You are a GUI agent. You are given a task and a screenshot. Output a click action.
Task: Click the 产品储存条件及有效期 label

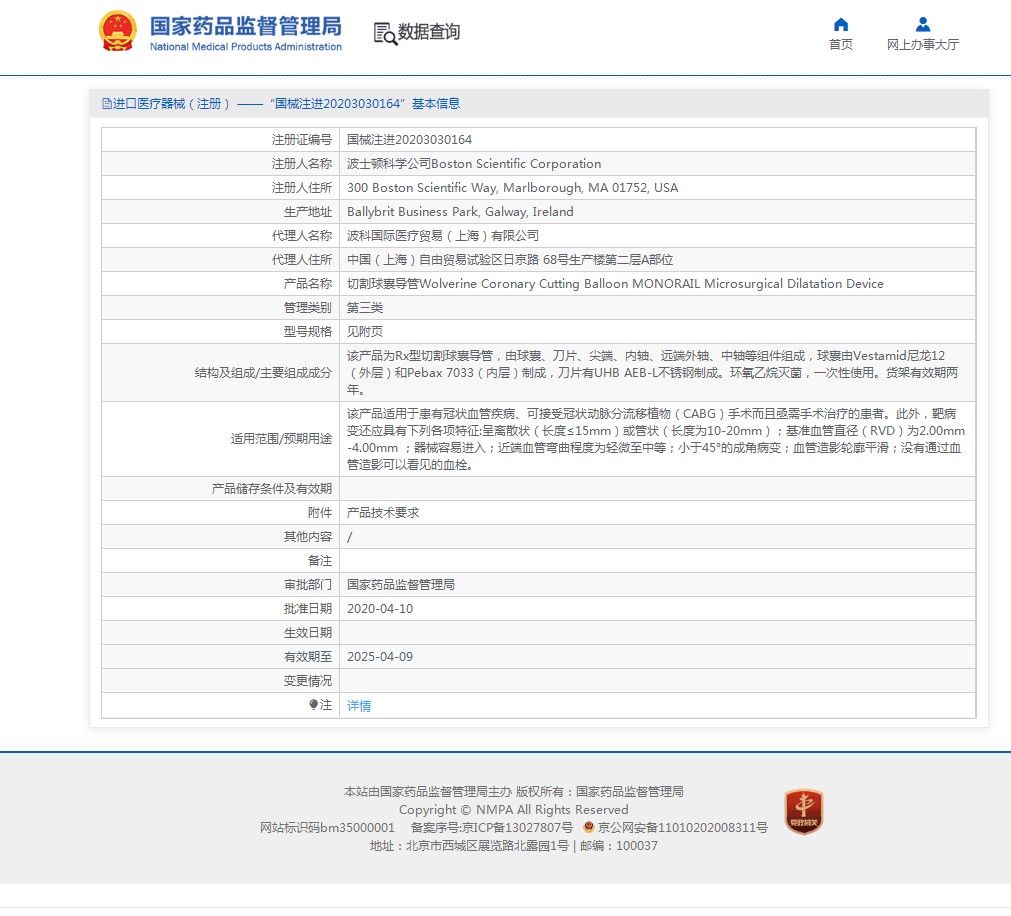(x=271, y=489)
